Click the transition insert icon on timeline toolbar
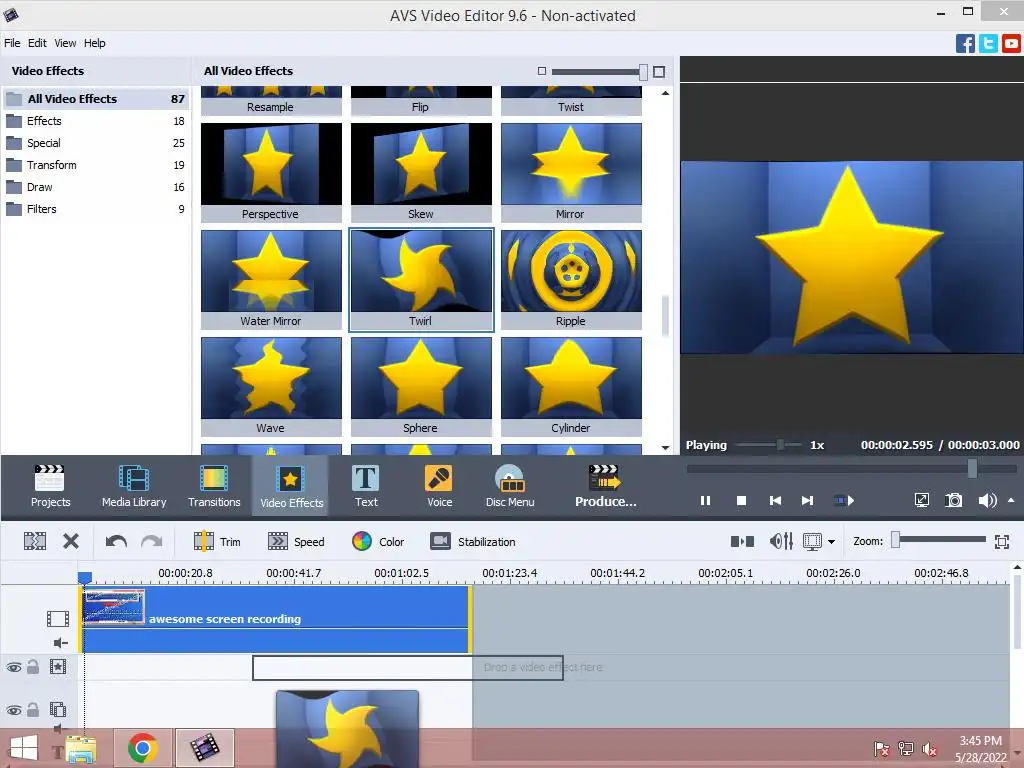 pos(743,541)
